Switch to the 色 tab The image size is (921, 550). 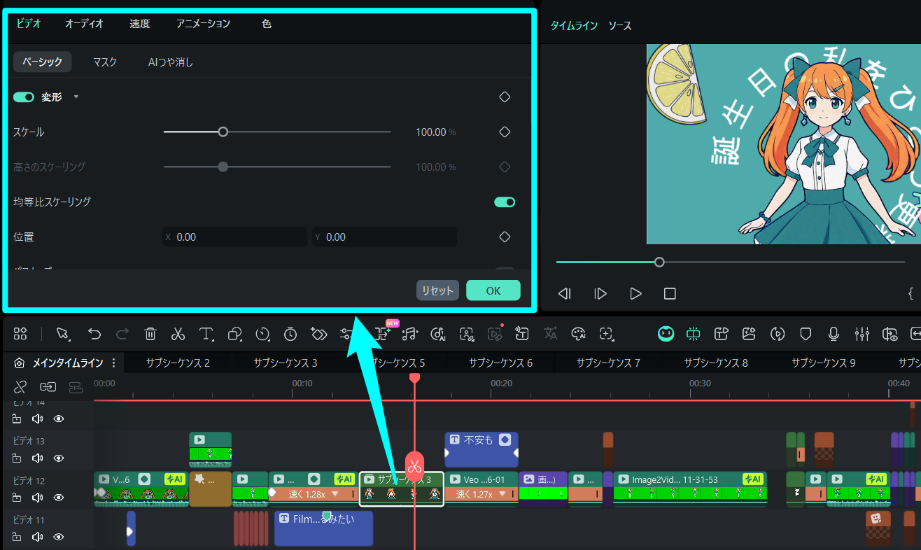266,24
